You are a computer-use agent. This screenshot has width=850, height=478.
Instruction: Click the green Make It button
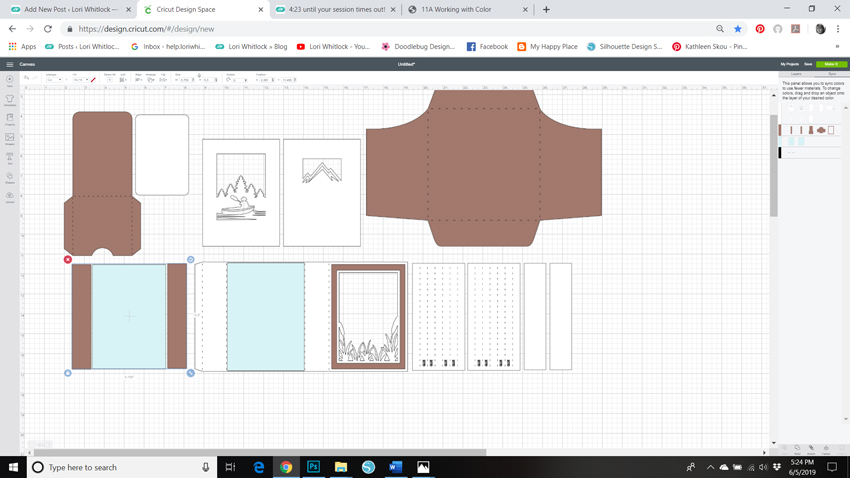coord(831,64)
